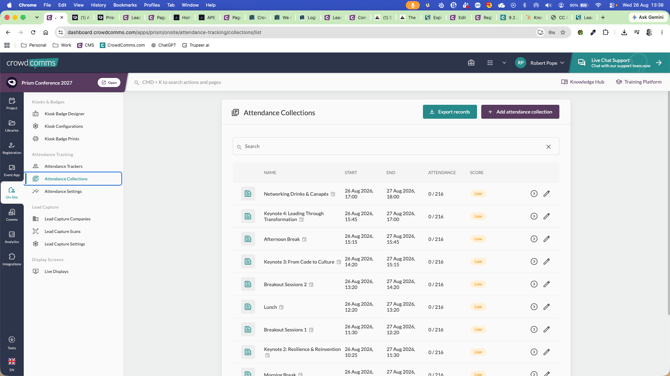Edit the Keynote 2: Resilience & Reinvention row
670x376 pixels.
coord(547,352)
